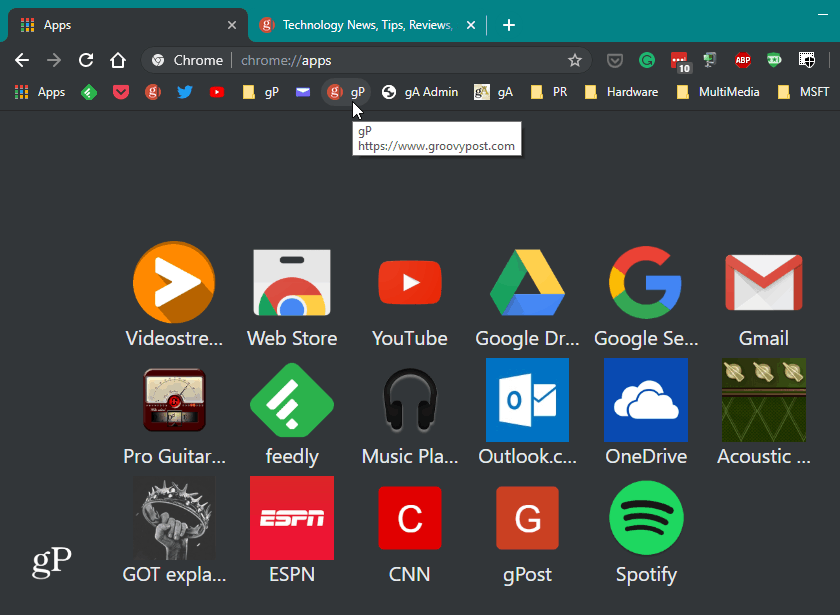
Task: Expand the PR bookmarks folder
Action: [549, 92]
